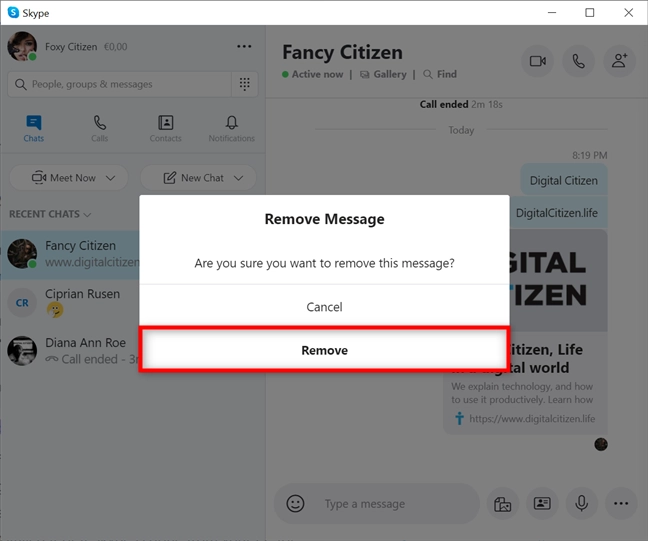Click Find in the chat header
648x541 pixels.
tap(440, 74)
